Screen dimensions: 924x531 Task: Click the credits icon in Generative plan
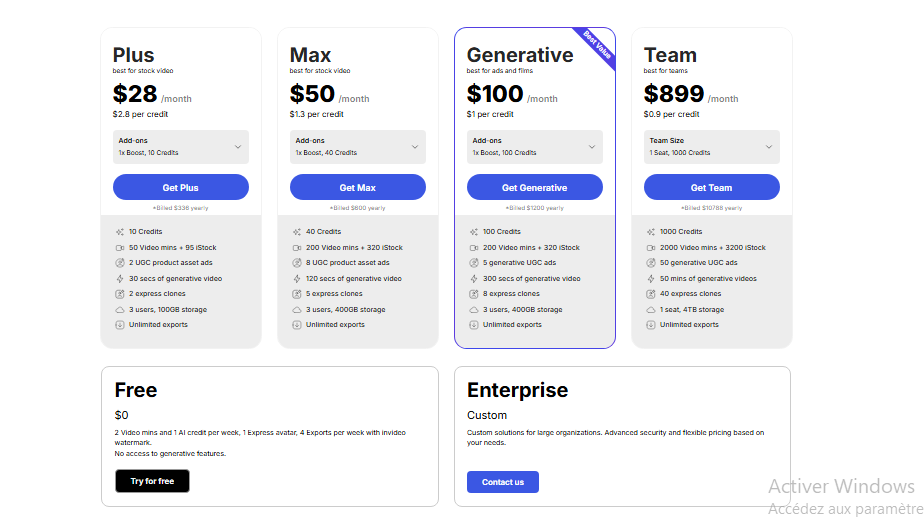pyautogui.click(x=473, y=232)
